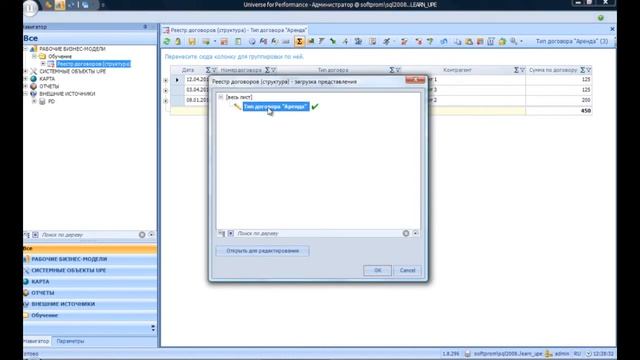Click the КАРТА globe icon in the tree
The width and height of the screenshot is (640, 360).
click(34, 79)
